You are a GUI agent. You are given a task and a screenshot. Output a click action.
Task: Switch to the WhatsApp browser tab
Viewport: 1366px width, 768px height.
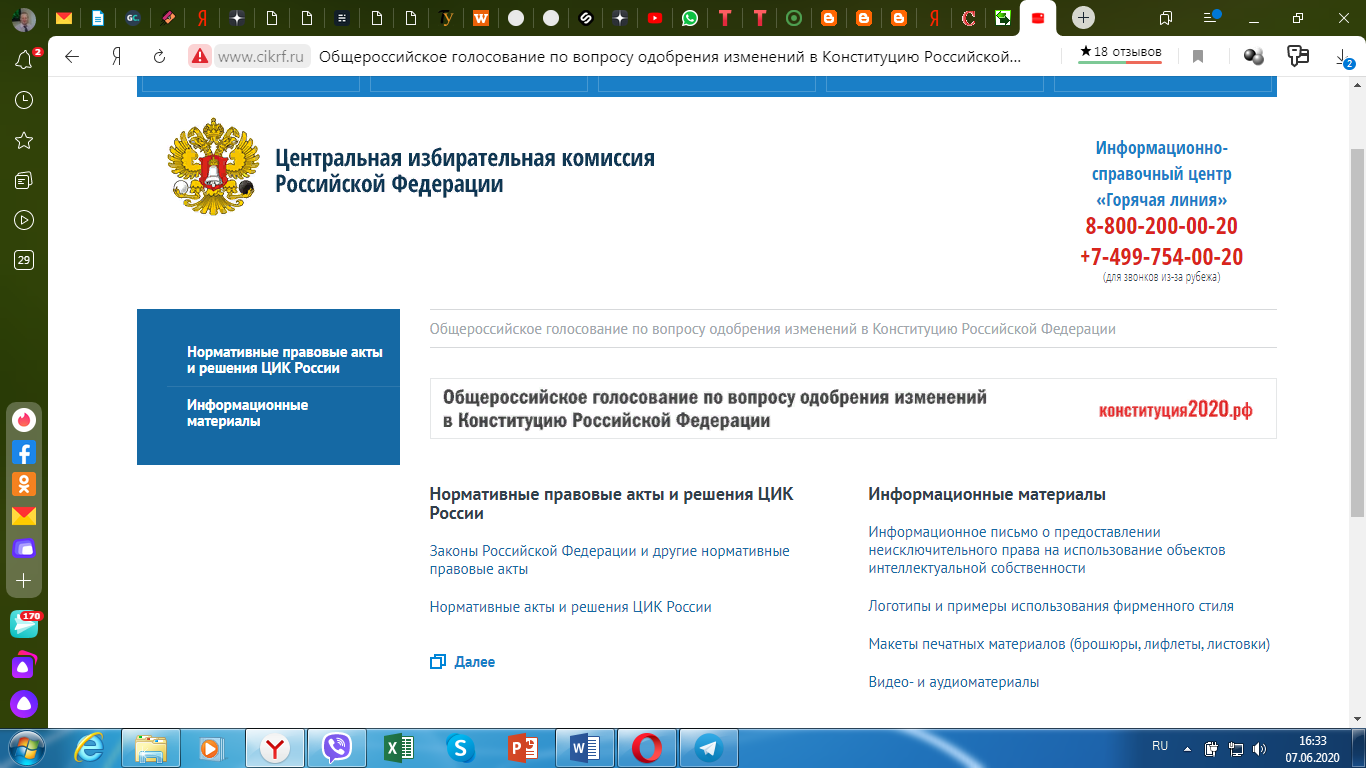(690, 17)
